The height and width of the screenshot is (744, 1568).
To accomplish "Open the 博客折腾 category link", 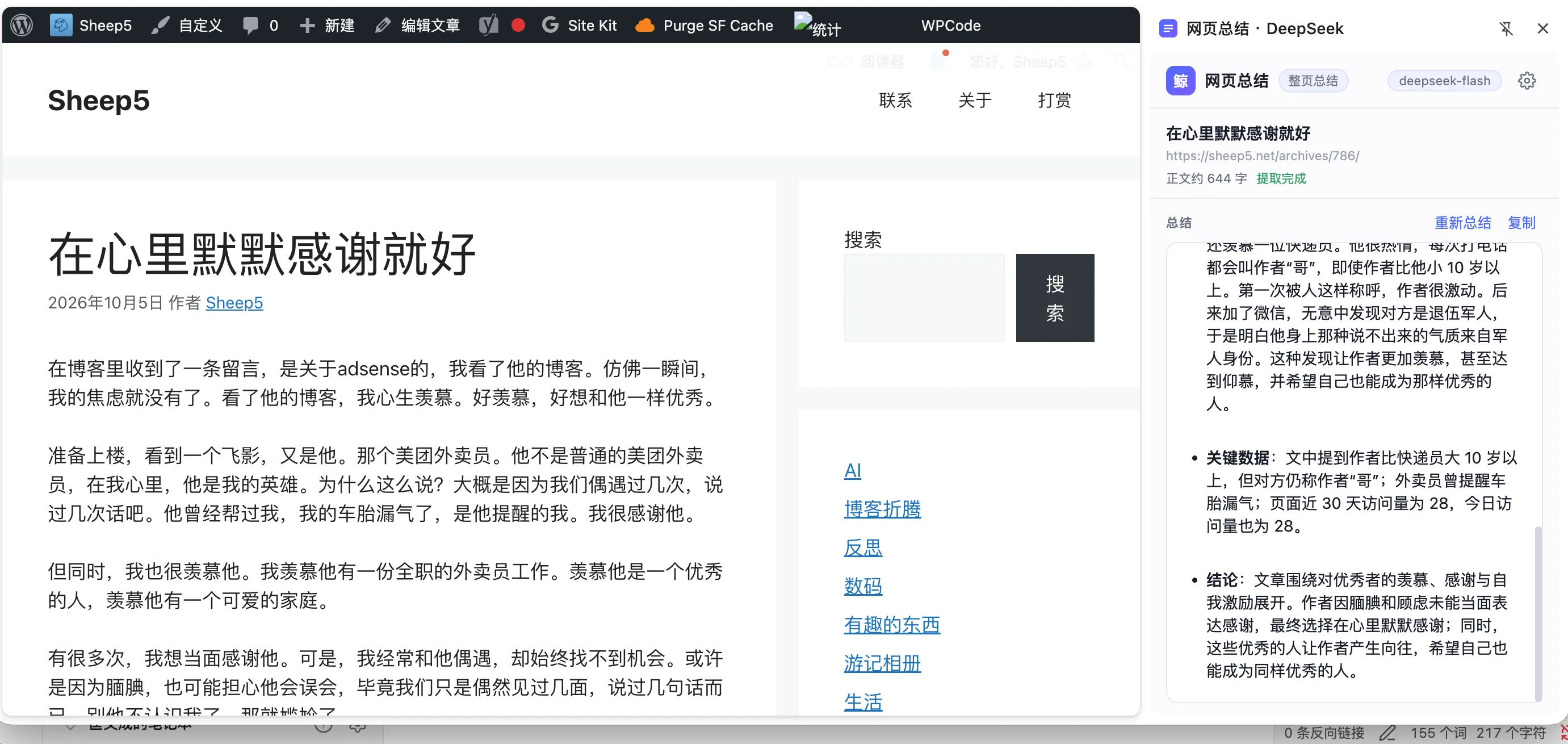I will pyautogui.click(x=883, y=509).
